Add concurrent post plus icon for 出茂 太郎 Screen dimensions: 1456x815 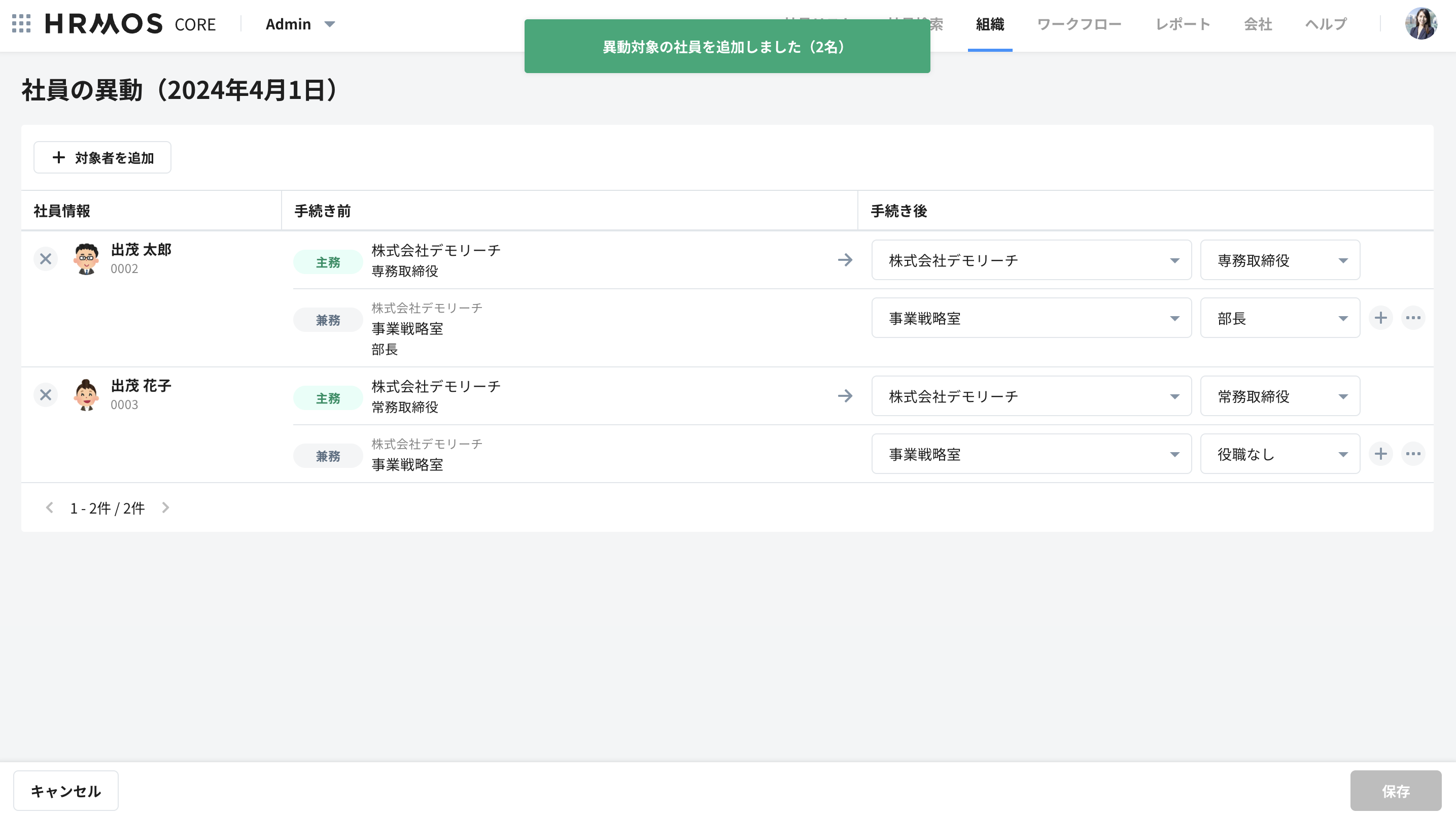[x=1380, y=318]
